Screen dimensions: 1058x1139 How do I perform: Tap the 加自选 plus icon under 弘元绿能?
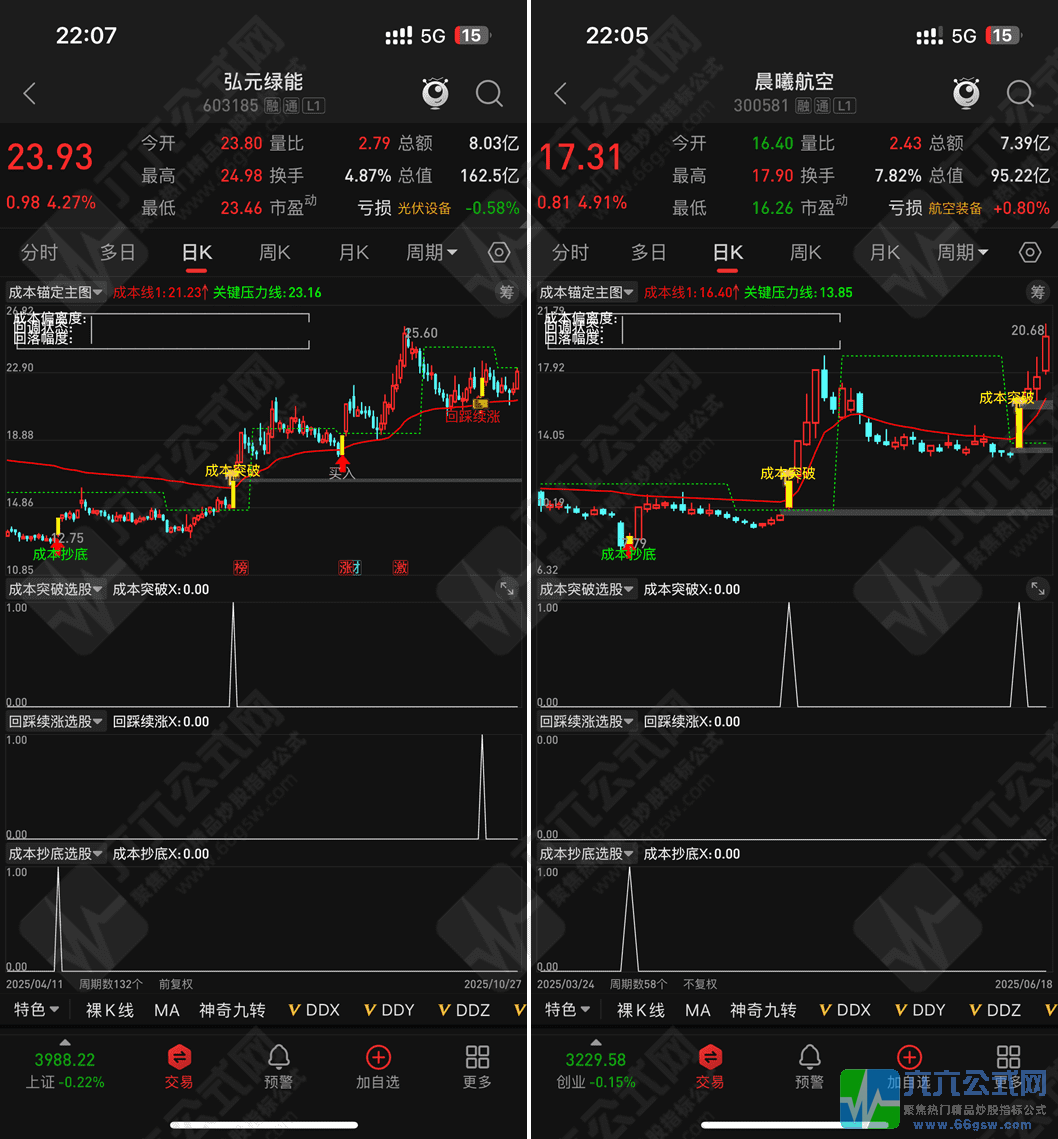pyautogui.click(x=378, y=1066)
